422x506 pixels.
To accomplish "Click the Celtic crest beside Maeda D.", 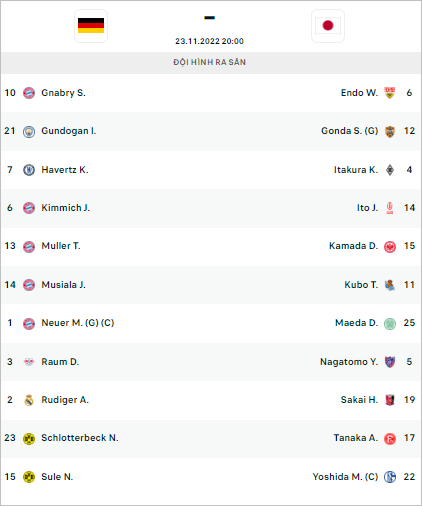I will (390, 323).
